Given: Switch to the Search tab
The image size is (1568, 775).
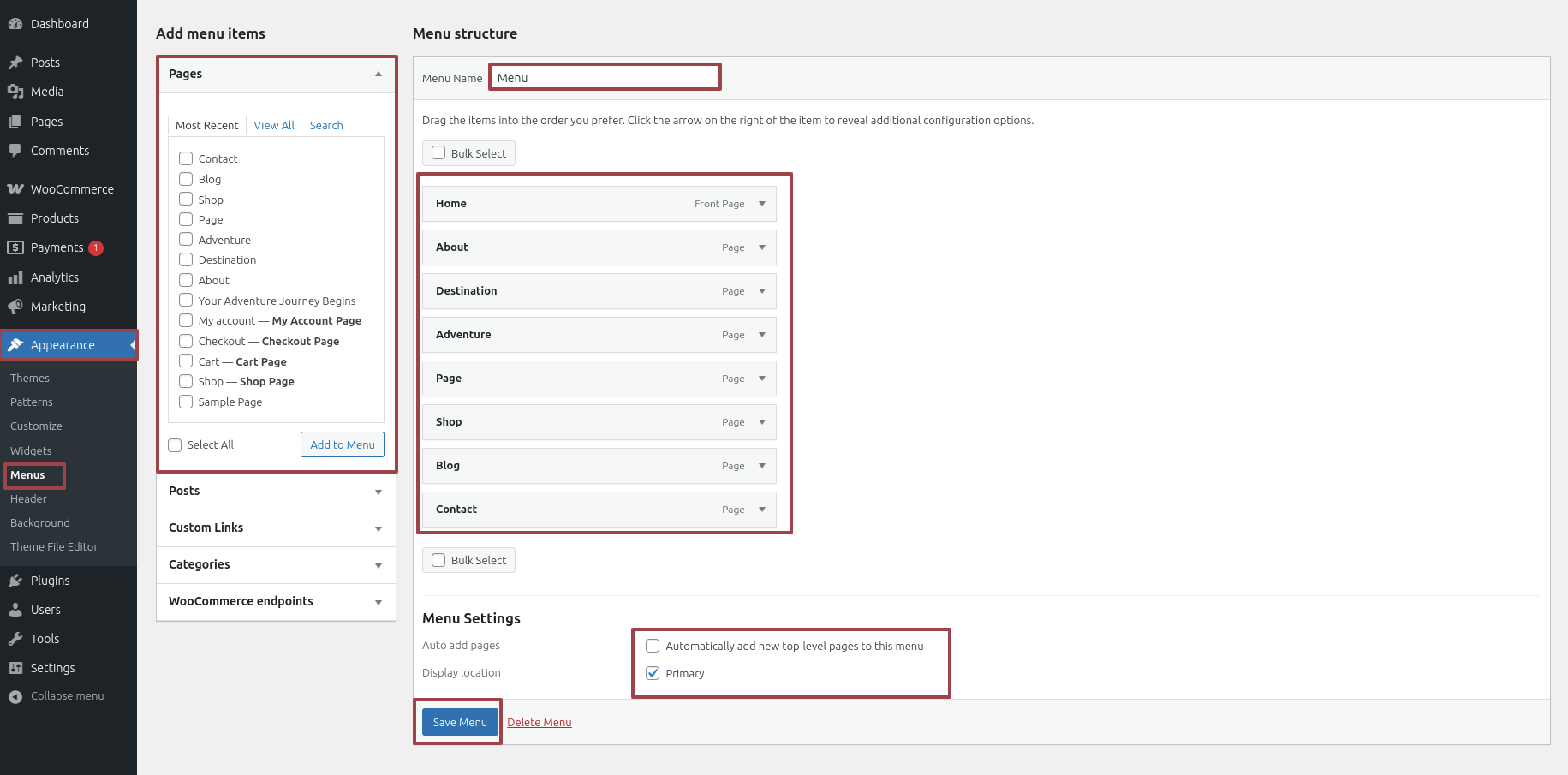Looking at the screenshot, I should coord(326,126).
